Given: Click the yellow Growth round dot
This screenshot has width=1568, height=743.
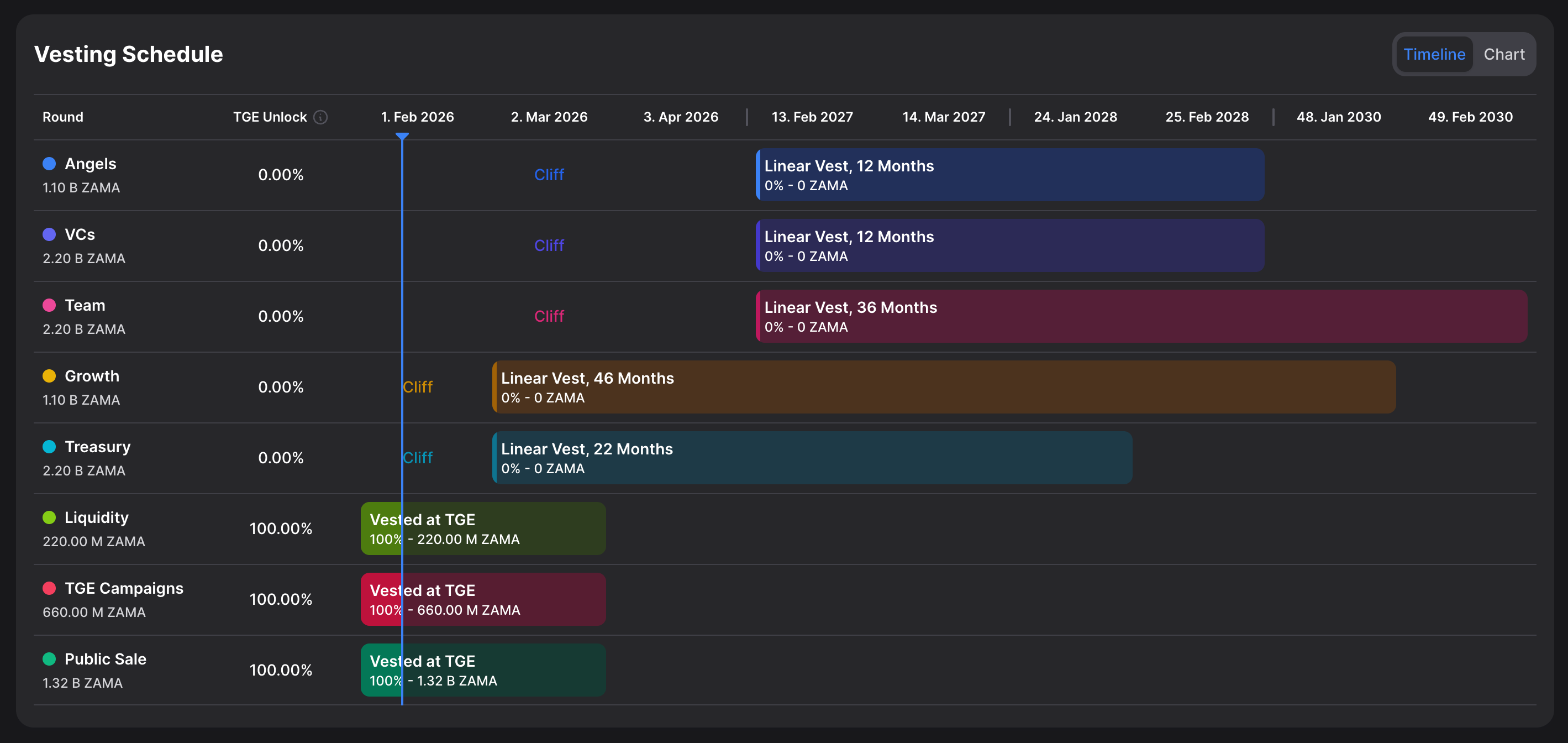Looking at the screenshot, I should (49, 376).
